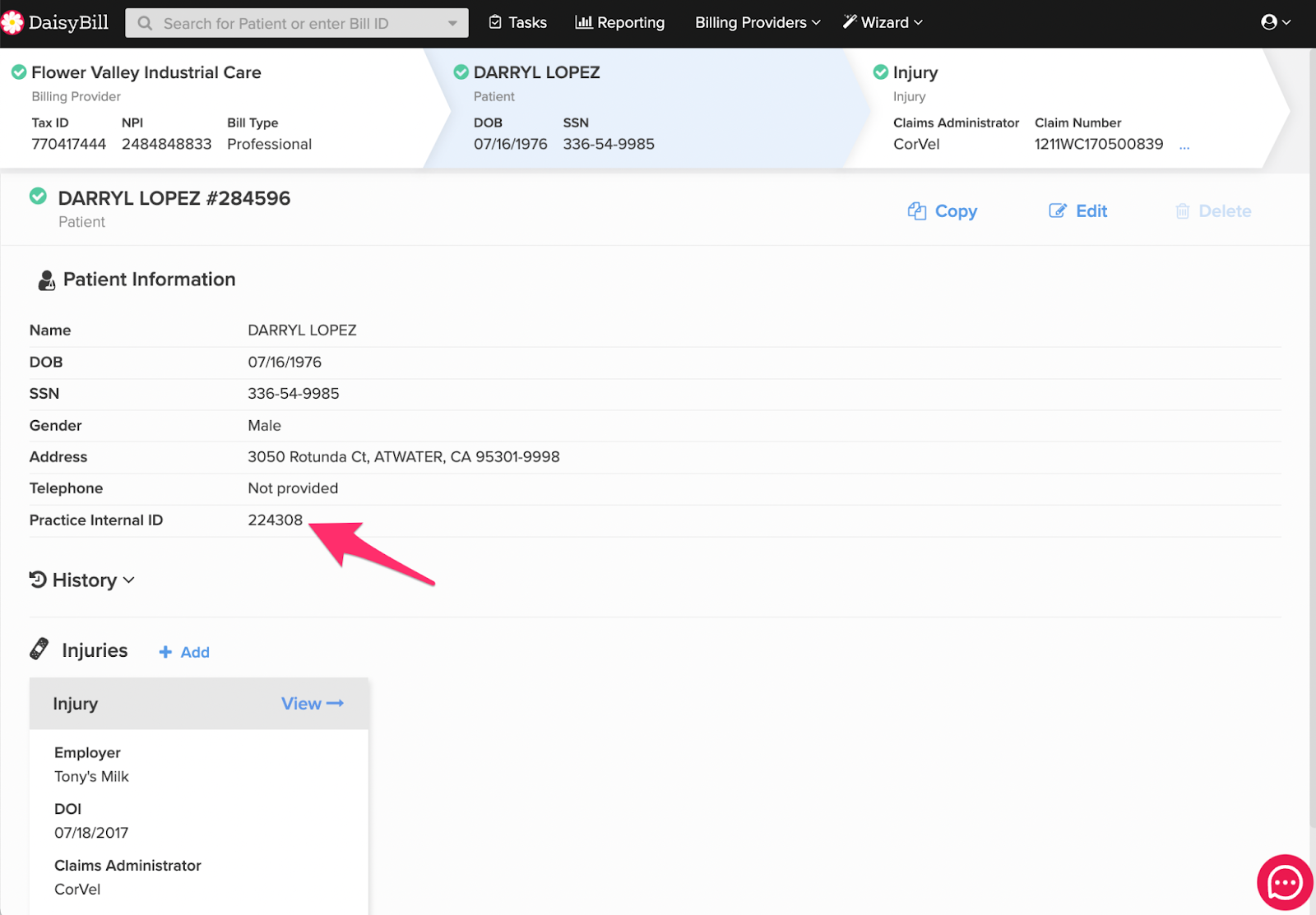Click green checkmark beside Flower Valley Industrial Care
The width and height of the screenshot is (1316, 915).
[19, 72]
